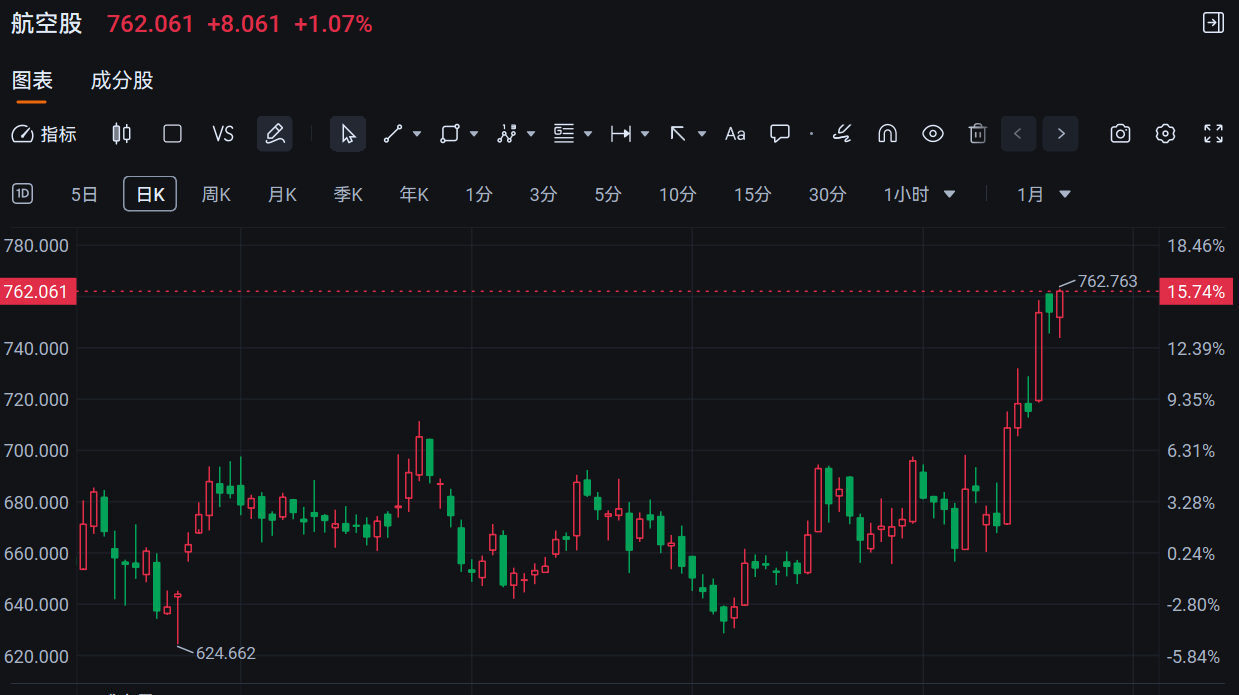Click the candlestick chart type icon
Screen dimensions: 1239x695
click(121, 134)
